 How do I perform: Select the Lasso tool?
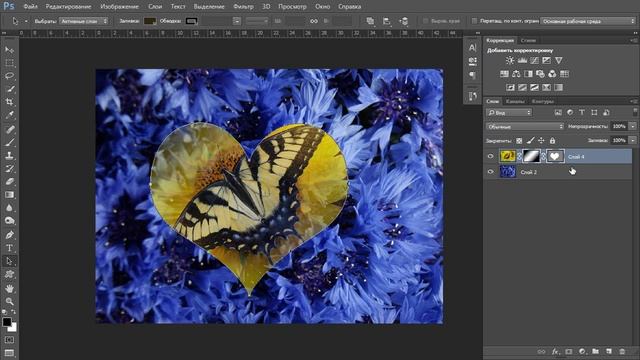click(x=9, y=76)
